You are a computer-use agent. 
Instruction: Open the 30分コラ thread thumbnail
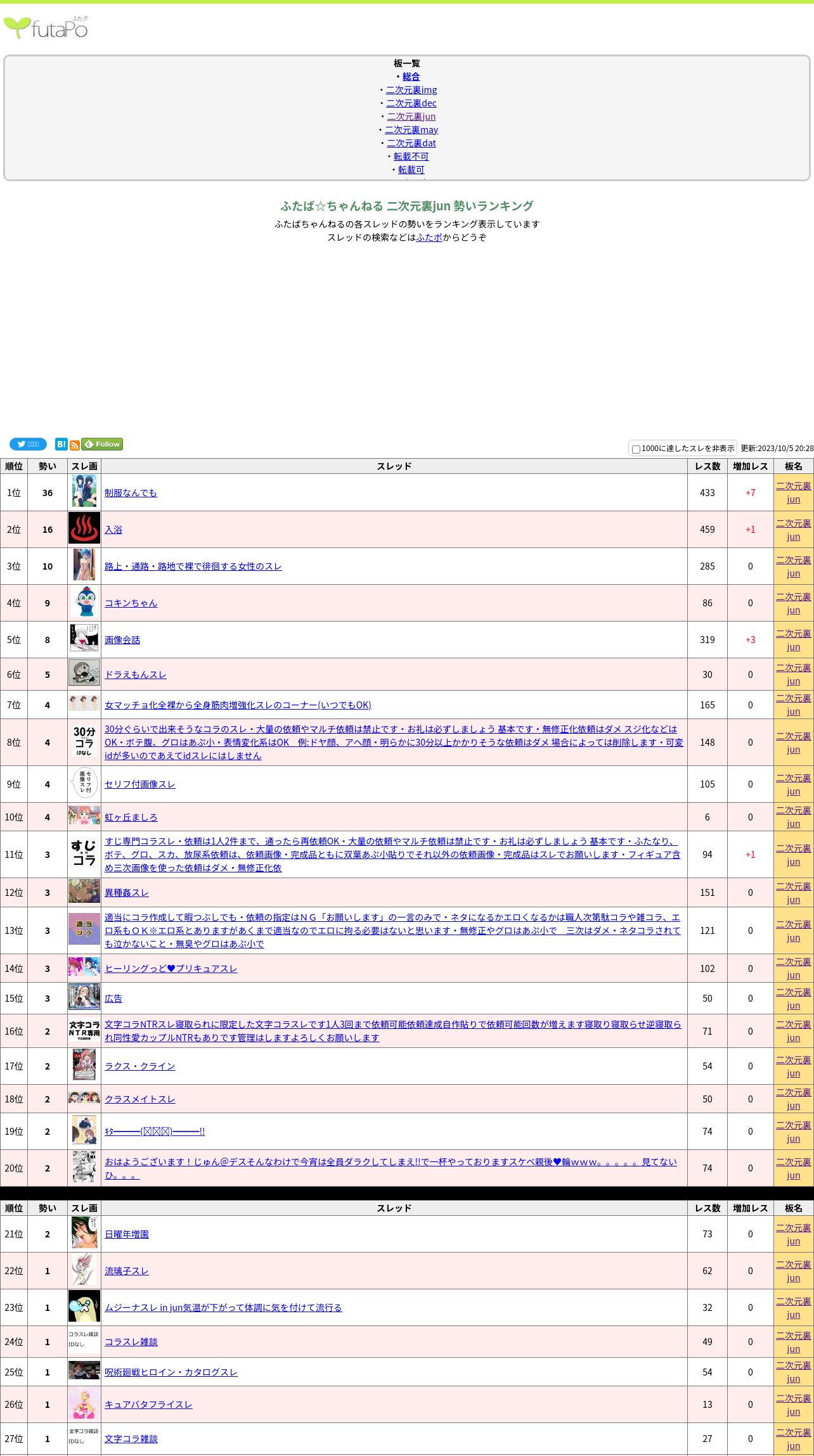(x=84, y=741)
